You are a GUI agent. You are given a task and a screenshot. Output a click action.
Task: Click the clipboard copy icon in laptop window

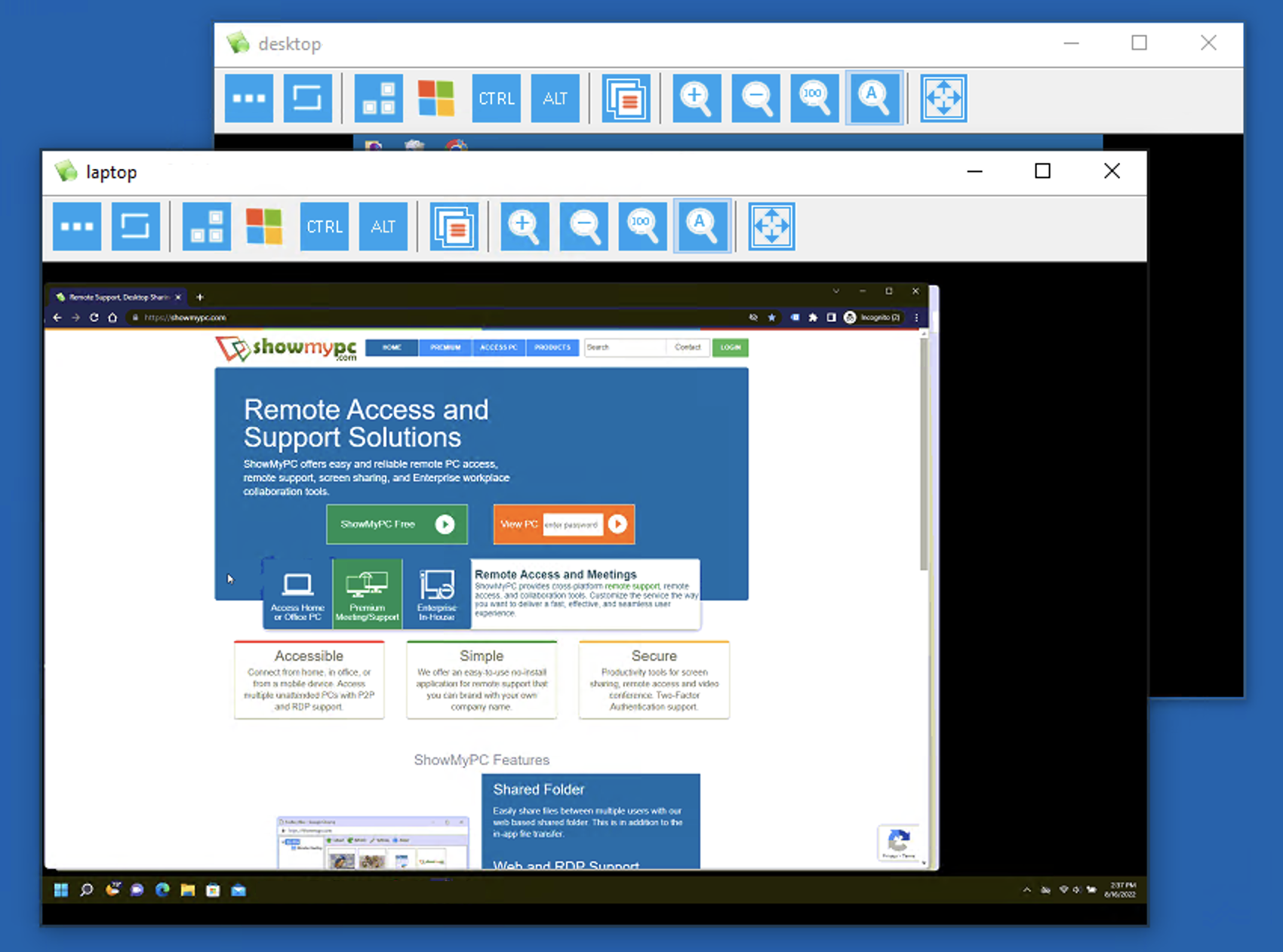(x=454, y=226)
